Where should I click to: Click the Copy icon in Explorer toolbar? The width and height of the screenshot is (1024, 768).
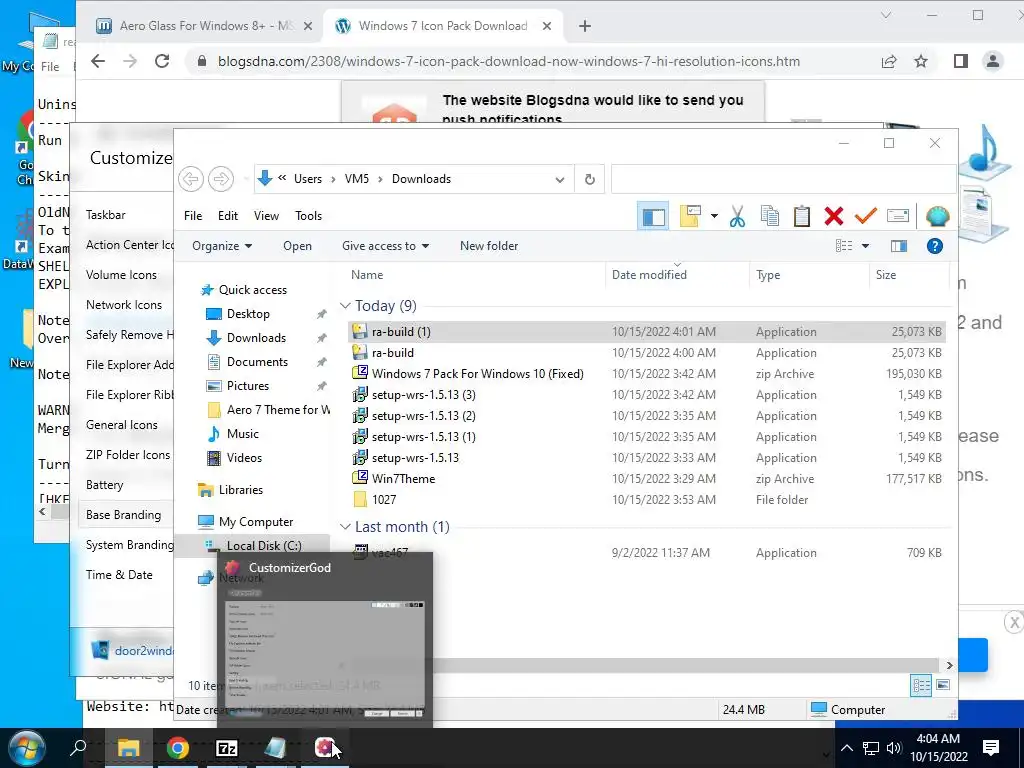(770, 216)
